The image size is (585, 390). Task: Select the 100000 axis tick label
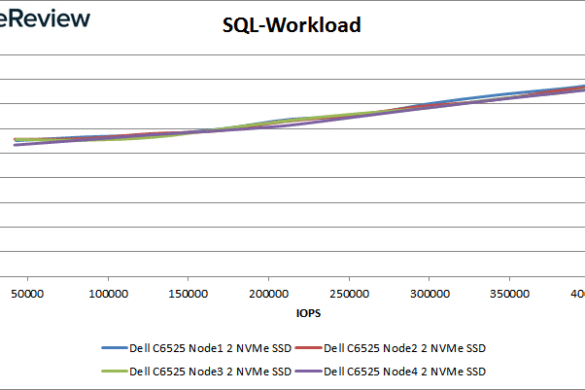(108, 294)
